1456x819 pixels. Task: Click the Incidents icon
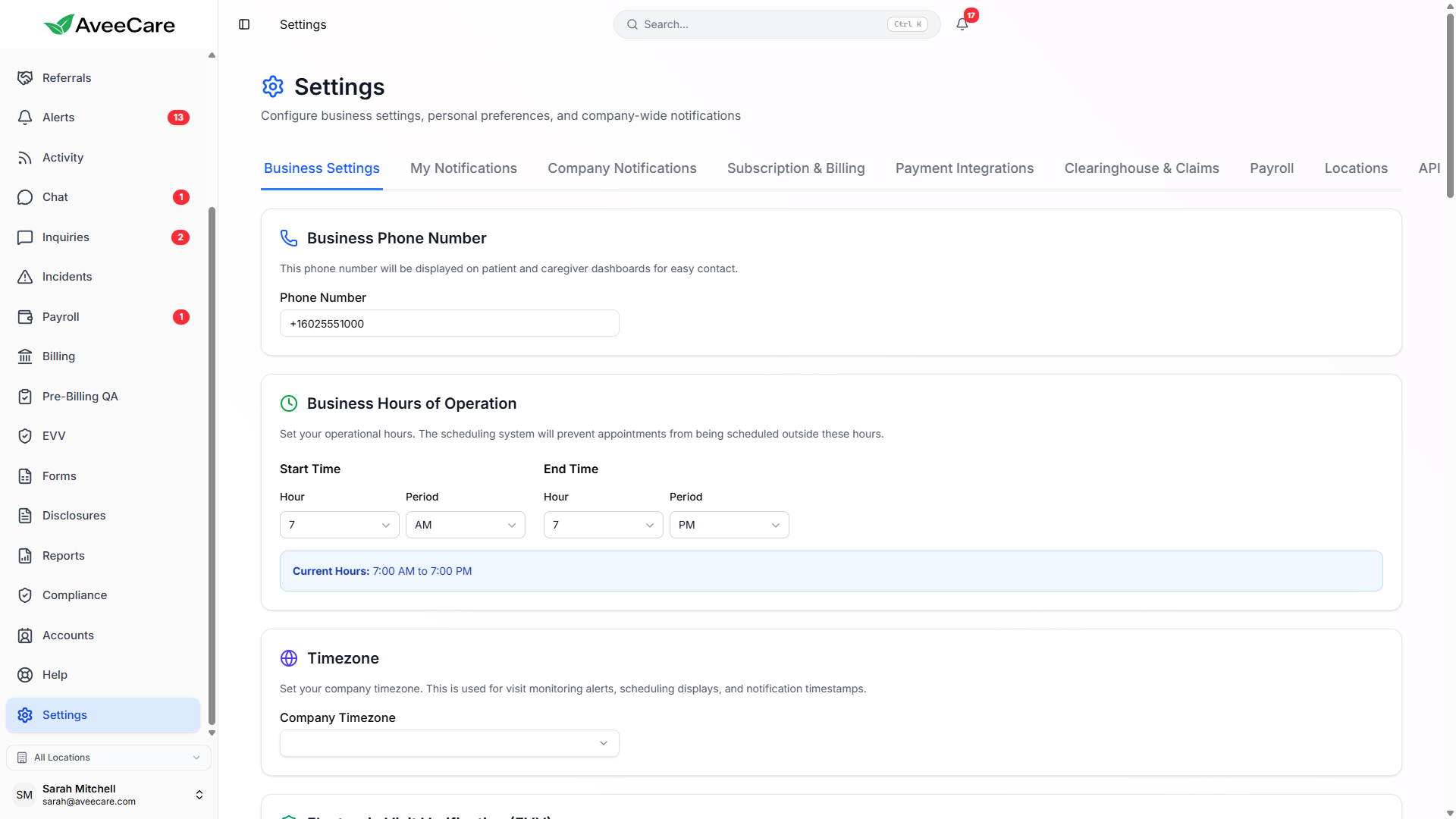[x=25, y=276]
